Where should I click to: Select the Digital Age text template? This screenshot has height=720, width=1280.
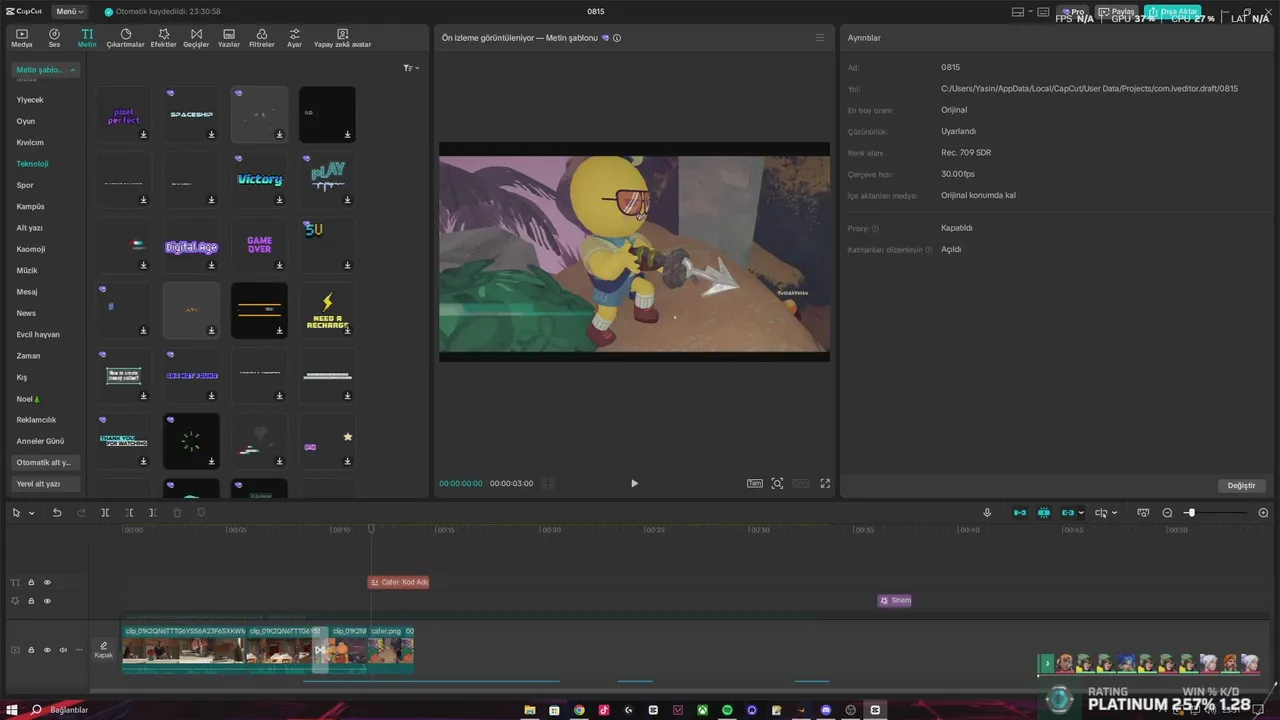(191, 245)
